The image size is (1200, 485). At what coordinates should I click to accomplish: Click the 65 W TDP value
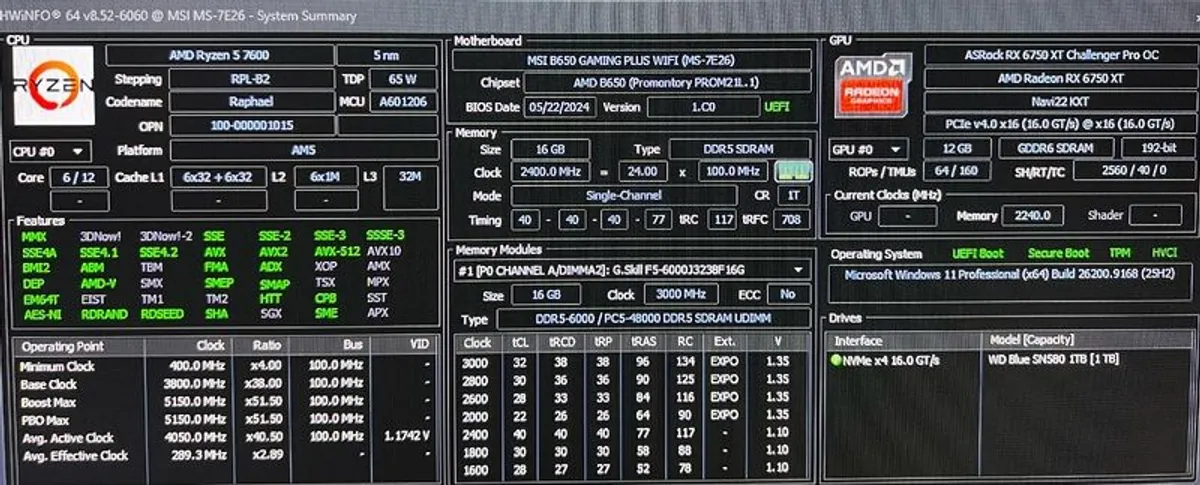point(403,79)
